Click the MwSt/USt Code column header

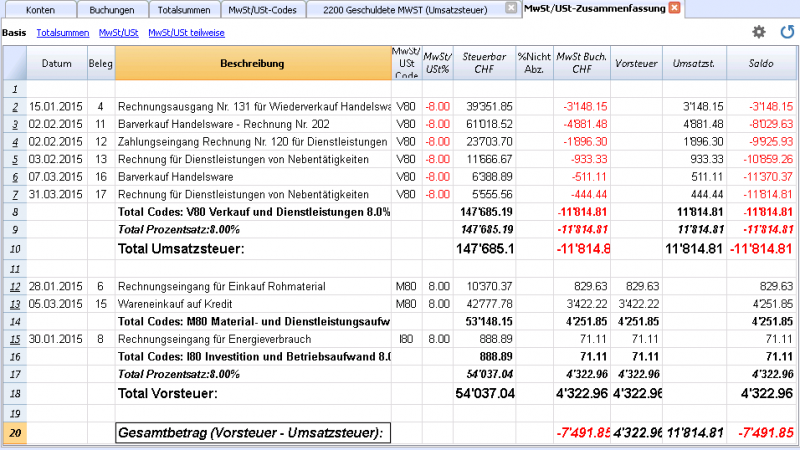point(407,63)
